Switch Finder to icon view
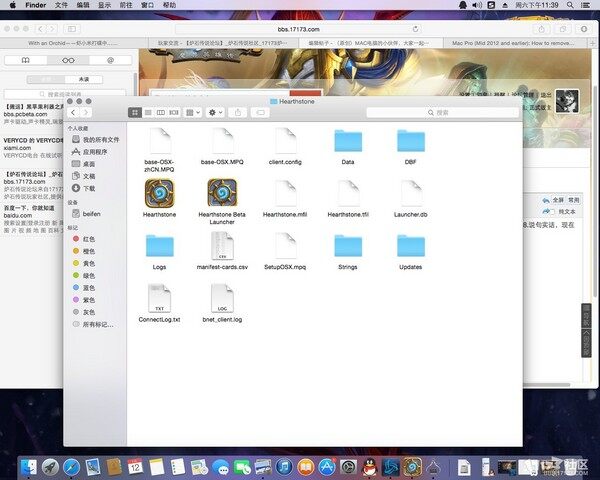This screenshot has height=480, width=600. tap(135, 113)
